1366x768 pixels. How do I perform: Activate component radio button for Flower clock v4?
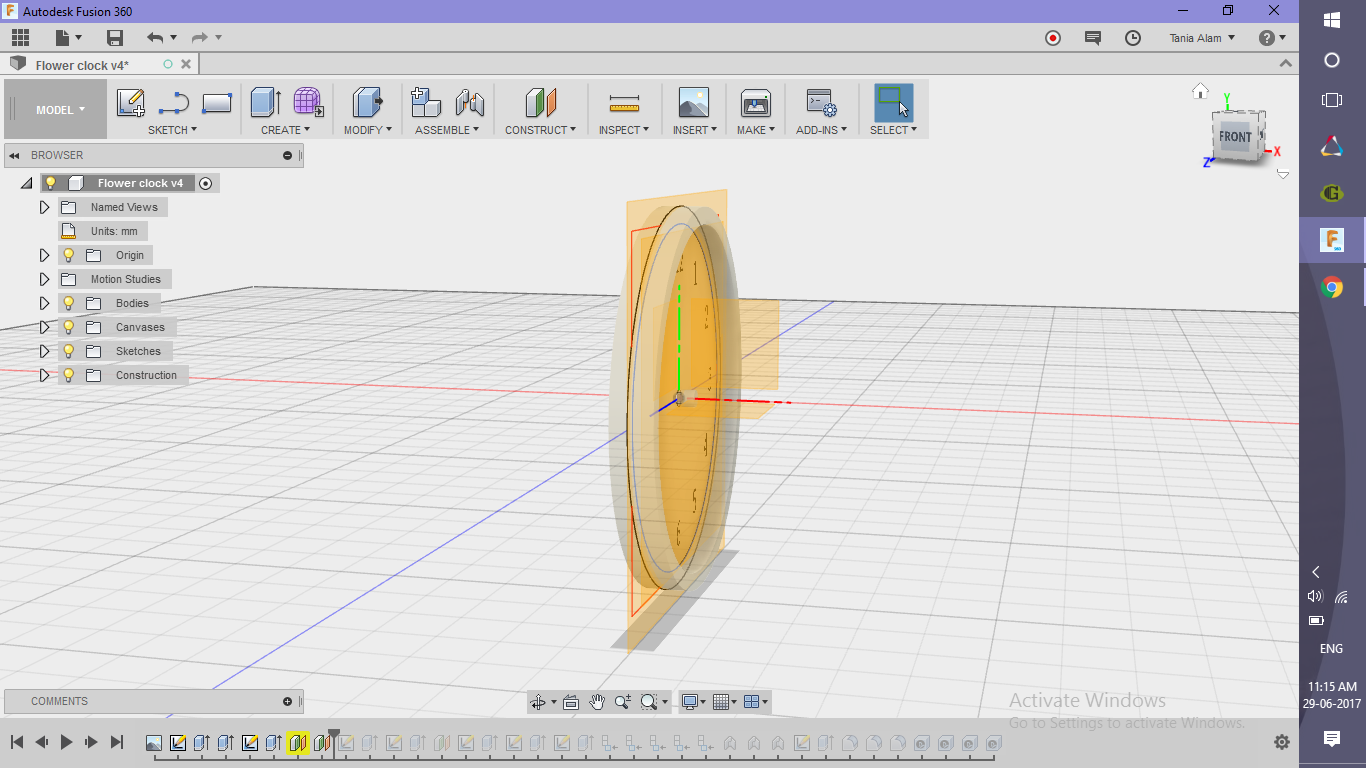pyautogui.click(x=206, y=183)
